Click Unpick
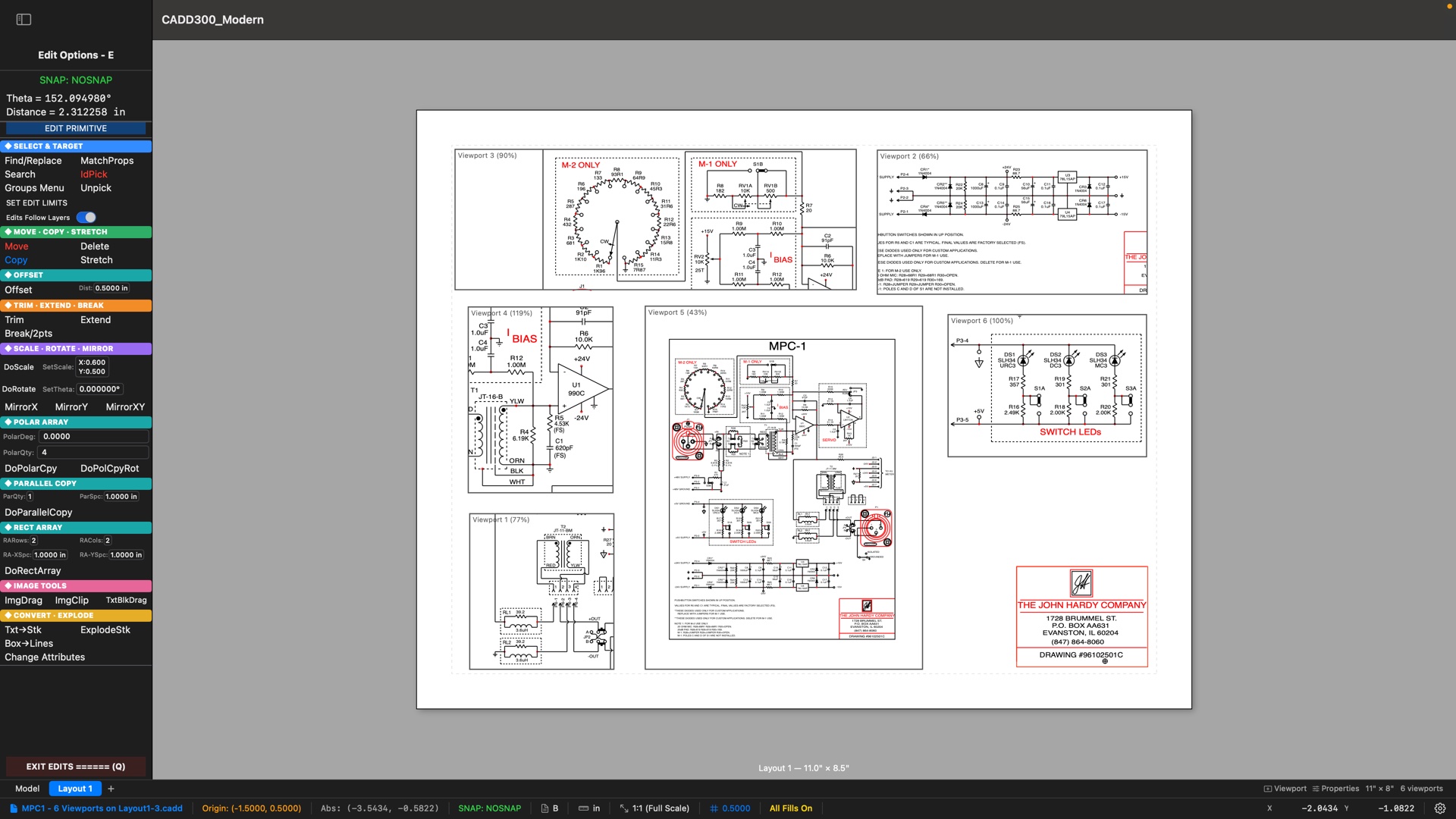Viewport: 1456px width, 819px height. (x=96, y=188)
